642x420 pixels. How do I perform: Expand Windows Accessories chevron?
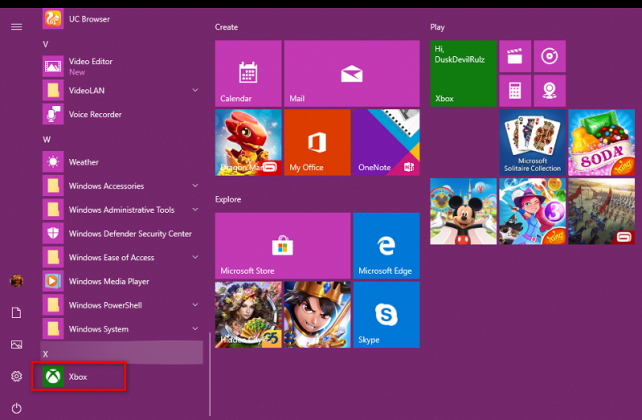tap(195, 185)
